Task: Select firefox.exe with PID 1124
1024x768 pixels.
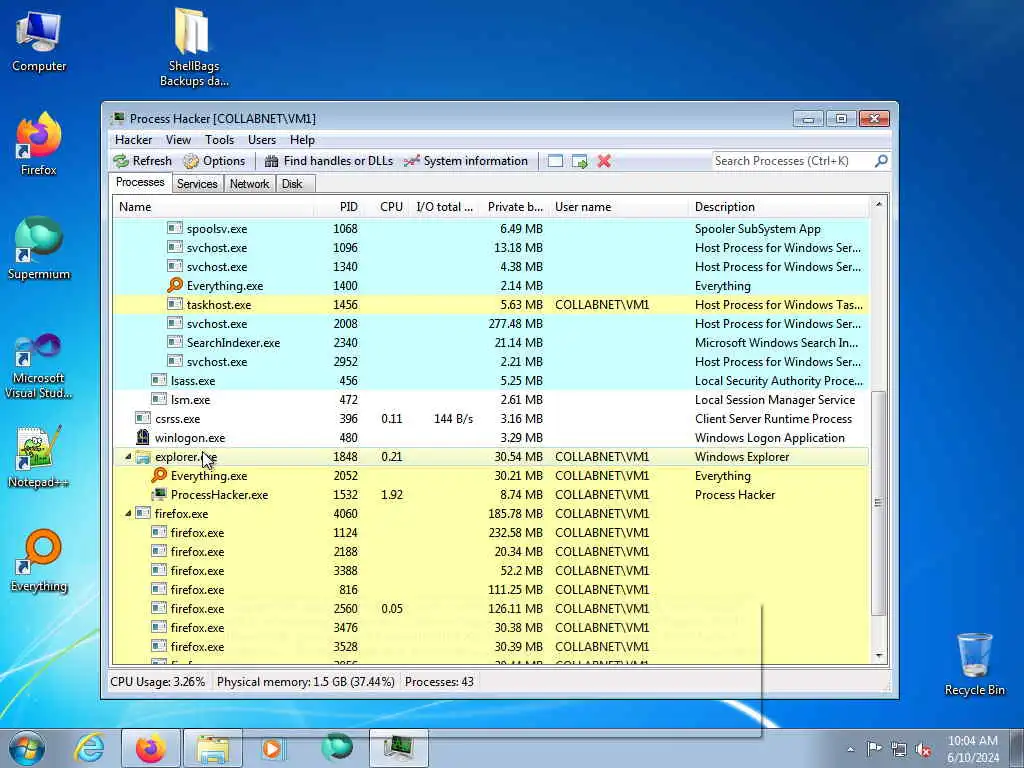Action: point(490,532)
